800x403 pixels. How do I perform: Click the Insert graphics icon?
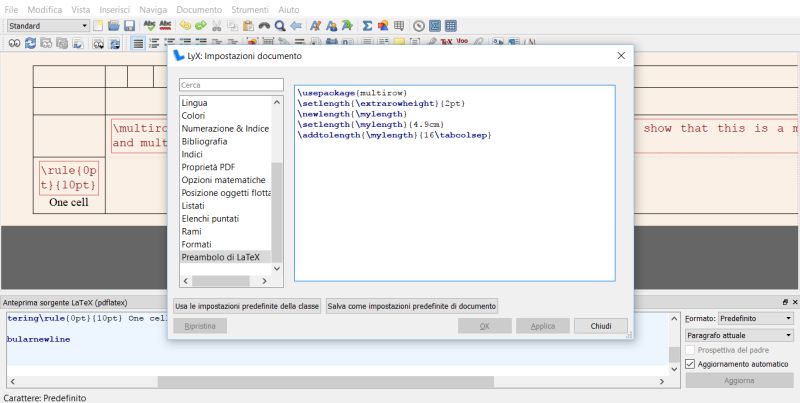coord(383,26)
